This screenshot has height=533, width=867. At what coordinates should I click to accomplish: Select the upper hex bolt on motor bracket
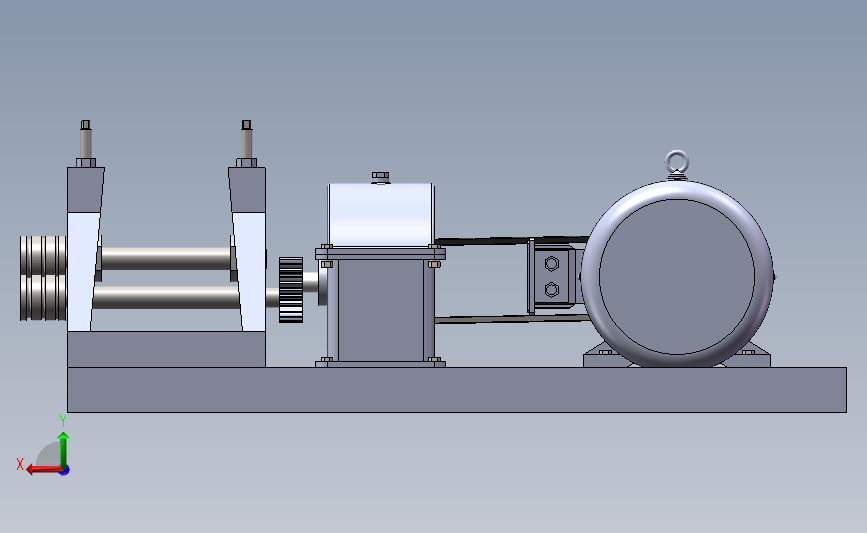[551, 264]
